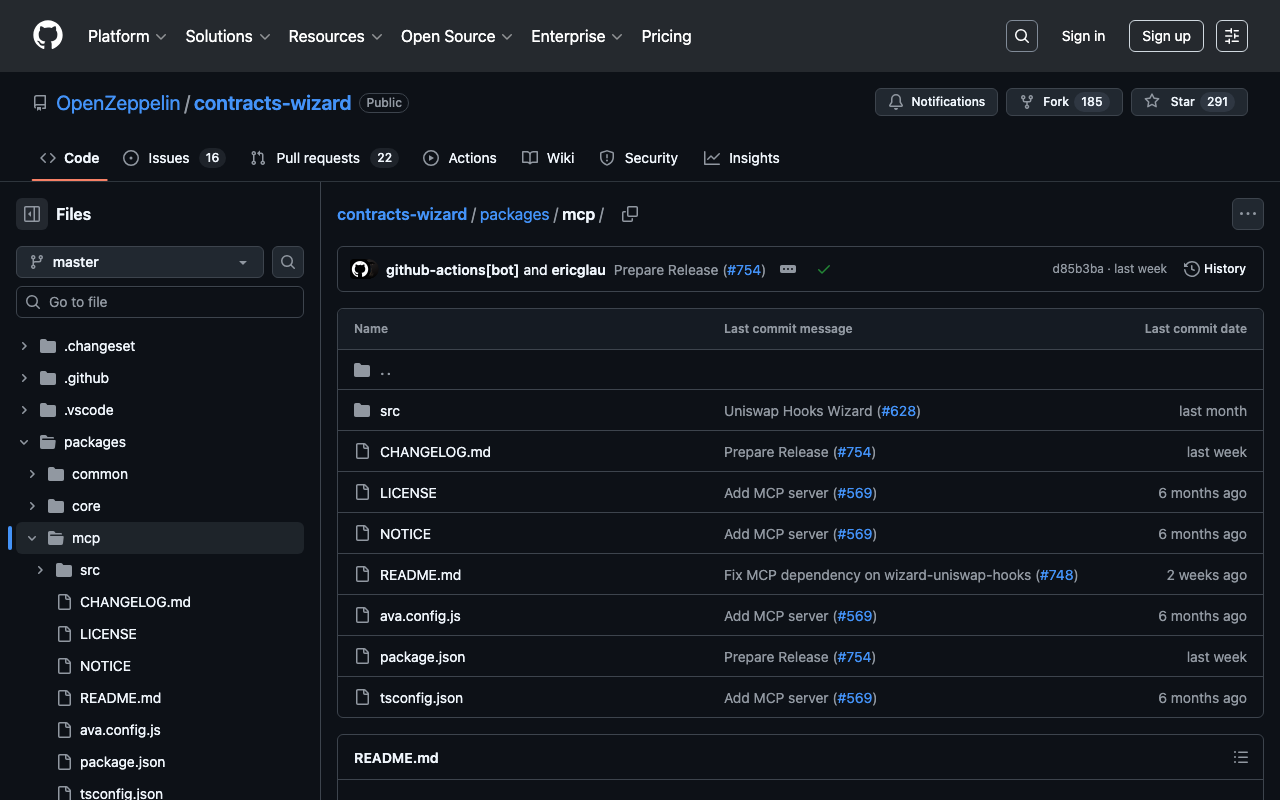The image size is (1280, 800).
Task: Collapse the mcp folder in tree
Action: click(x=32, y=538)
